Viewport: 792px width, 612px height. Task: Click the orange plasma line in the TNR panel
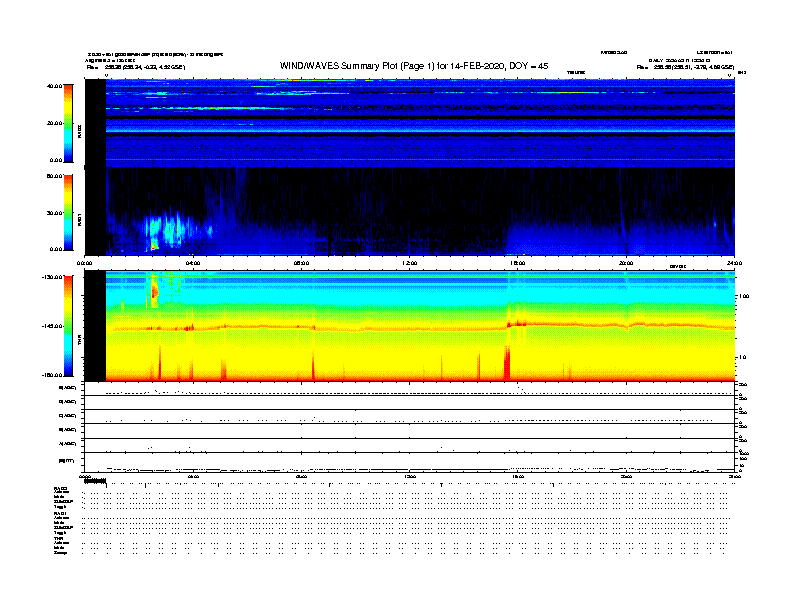pos(420,327)
